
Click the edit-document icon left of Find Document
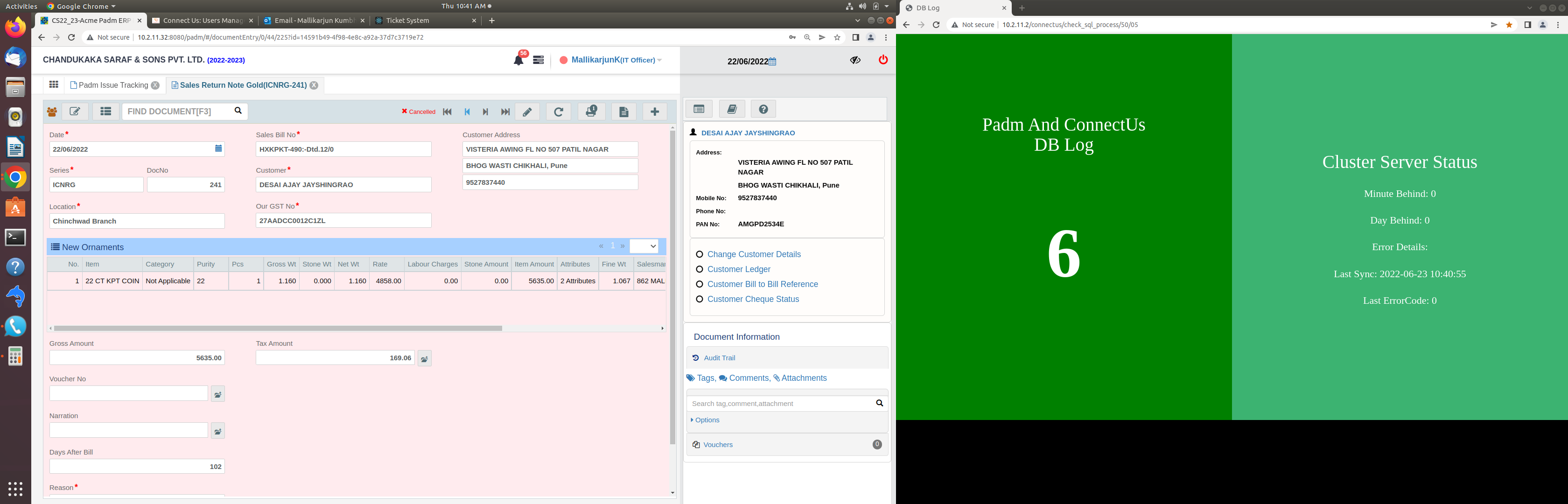coord(75,112)
